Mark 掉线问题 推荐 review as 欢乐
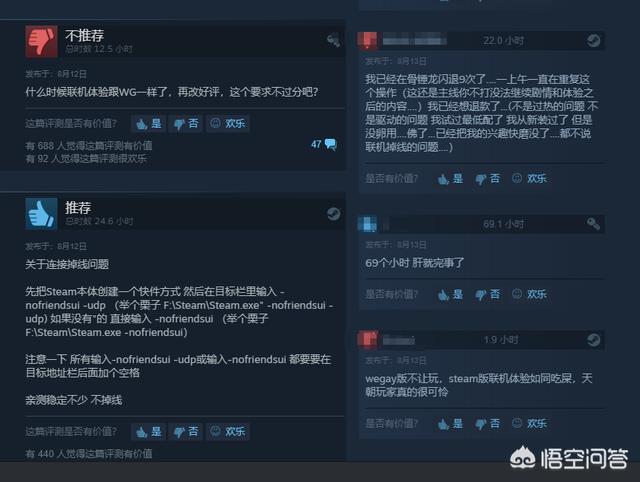The height and width of the screenshot is (482, 640). (228, 431)
